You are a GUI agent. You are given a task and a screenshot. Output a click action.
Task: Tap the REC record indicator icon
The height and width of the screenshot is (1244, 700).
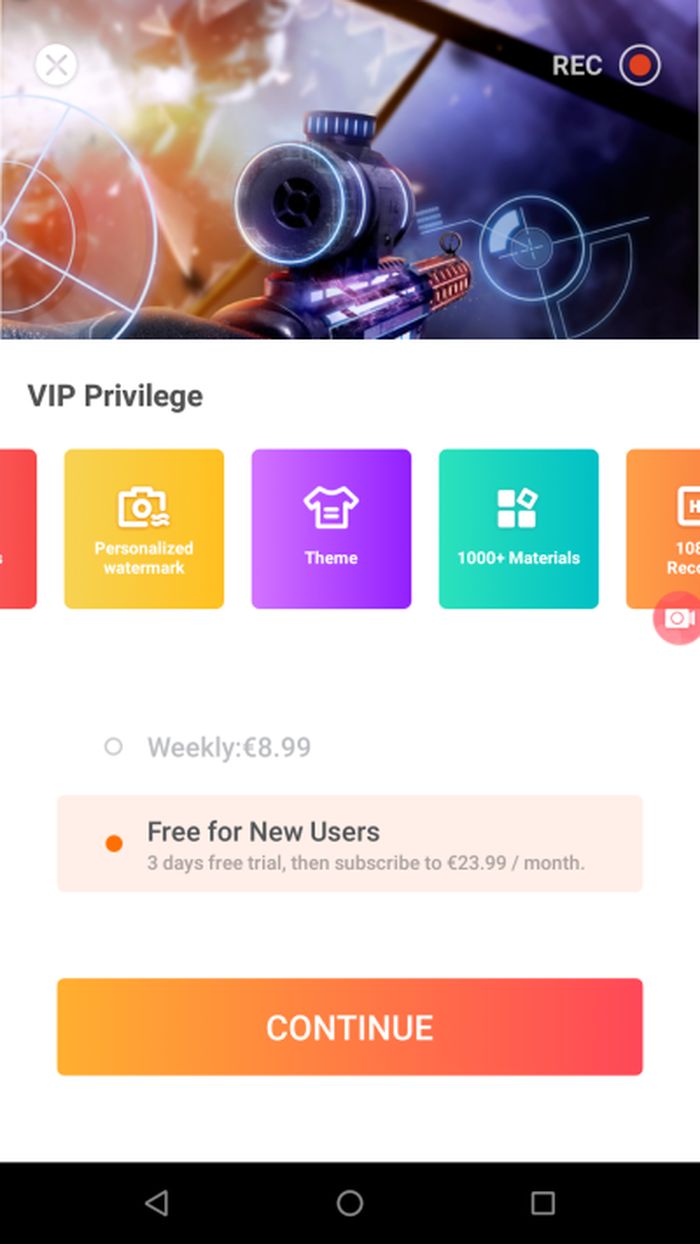[x=639, y=66]
